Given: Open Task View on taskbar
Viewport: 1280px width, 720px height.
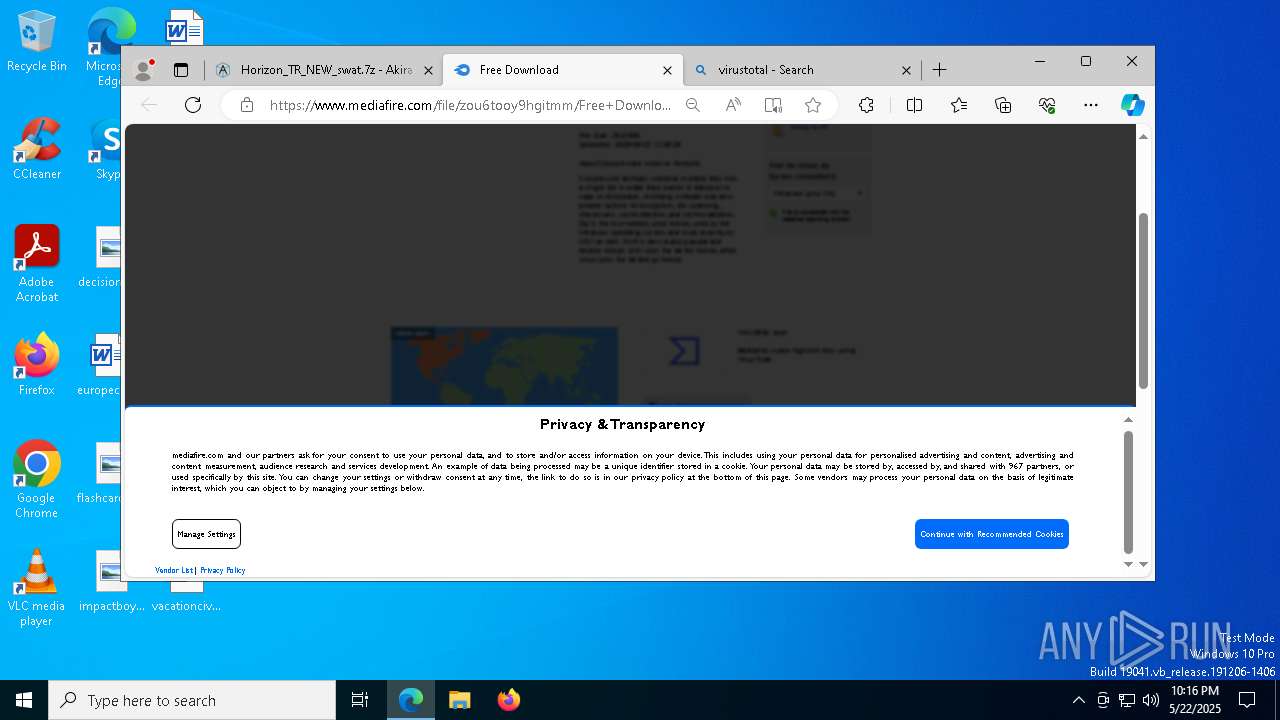Looking at the screenshot, I should pyautogui.click(x=360, y=700).
